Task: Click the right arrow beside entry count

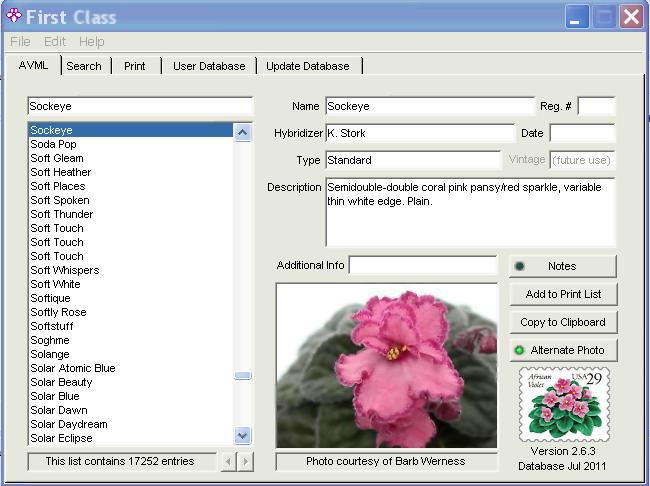Action: pos(245,461)
